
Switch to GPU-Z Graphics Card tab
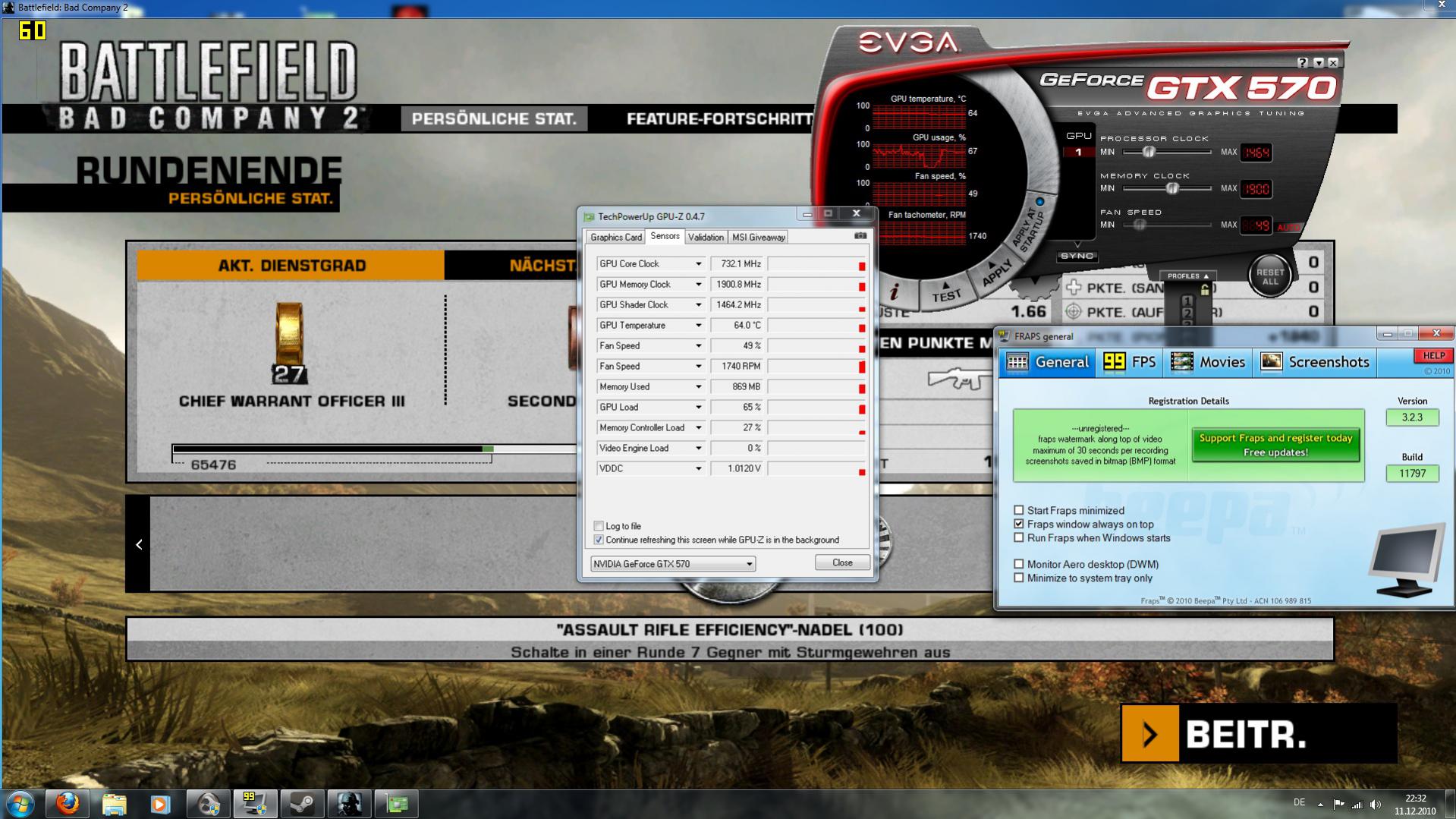pyautogui.click(x=616, y=238)
